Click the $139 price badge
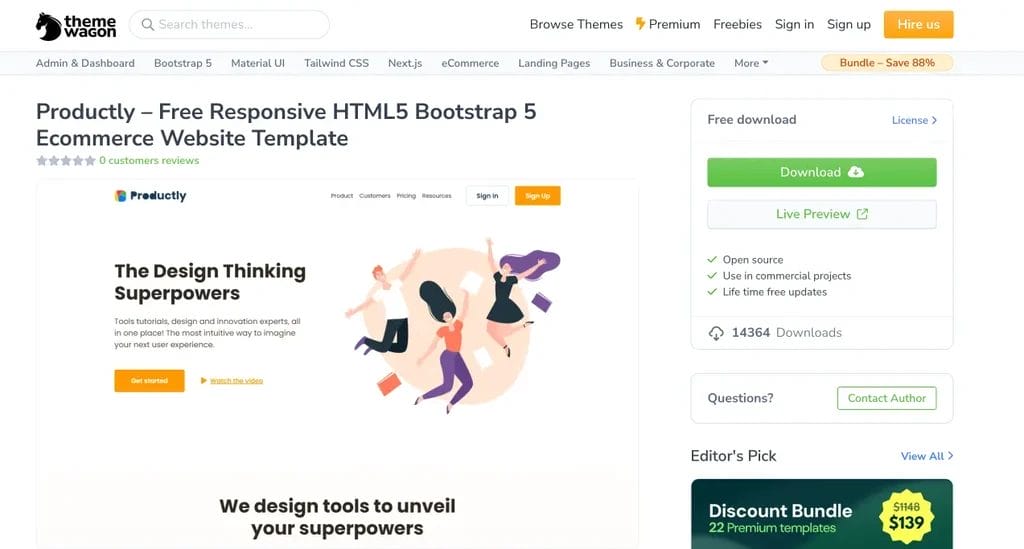This screenshot has width=1024, height=549. point(906,516)
